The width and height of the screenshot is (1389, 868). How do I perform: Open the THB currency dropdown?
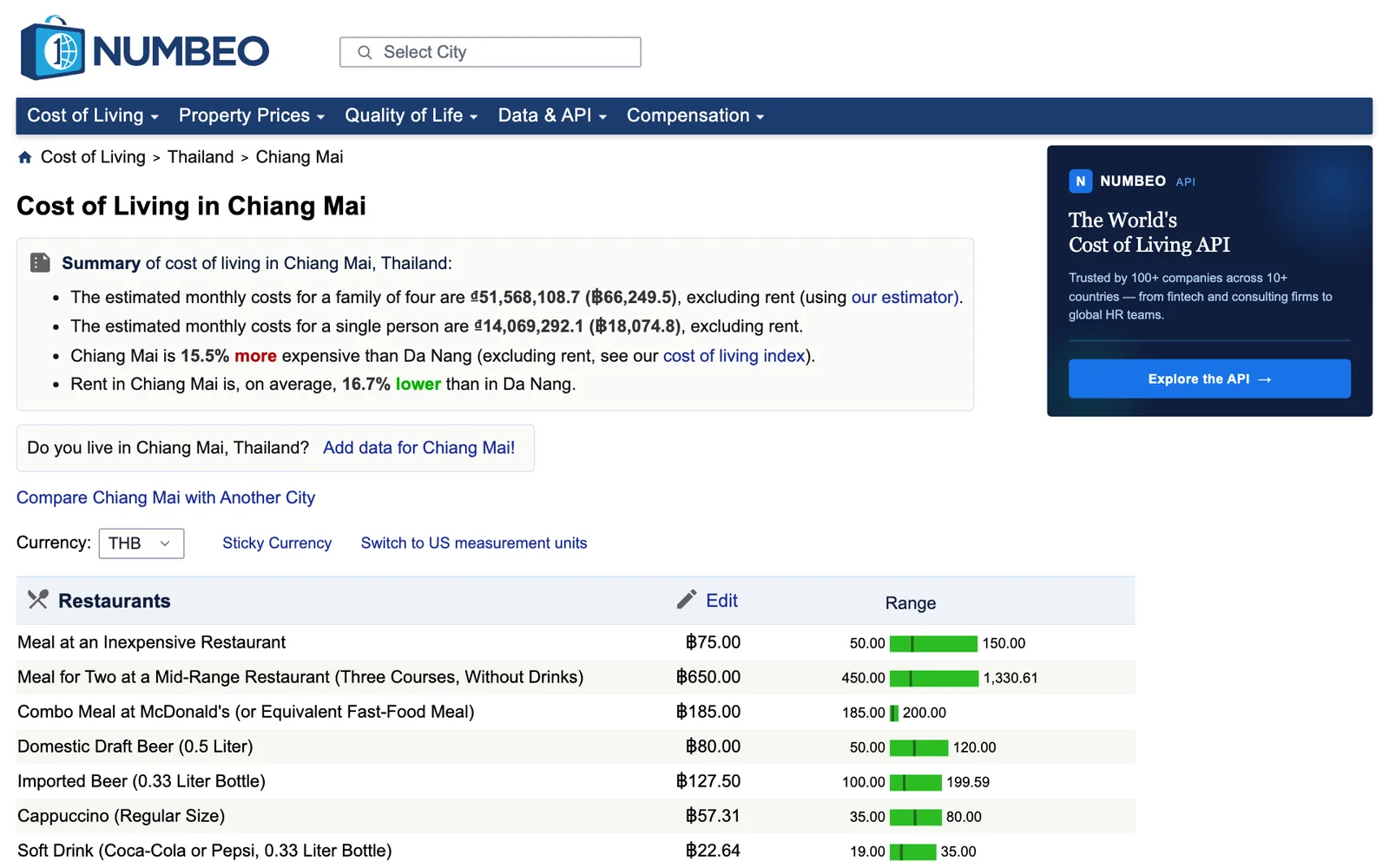click(x=142, y=543)
